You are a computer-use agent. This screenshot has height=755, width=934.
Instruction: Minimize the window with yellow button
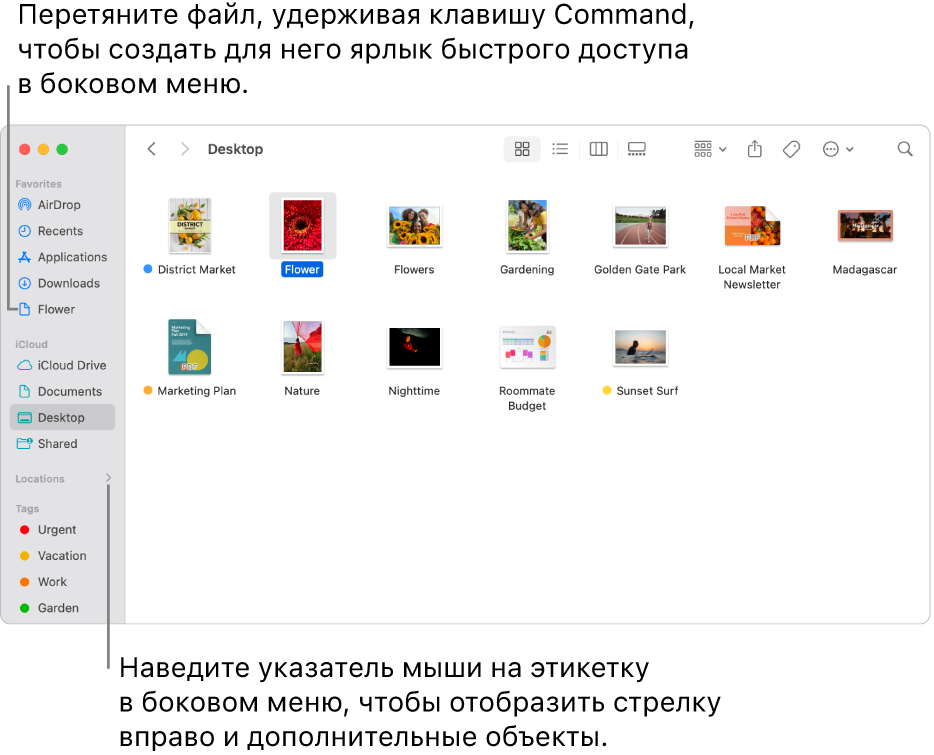click(43, 149)
